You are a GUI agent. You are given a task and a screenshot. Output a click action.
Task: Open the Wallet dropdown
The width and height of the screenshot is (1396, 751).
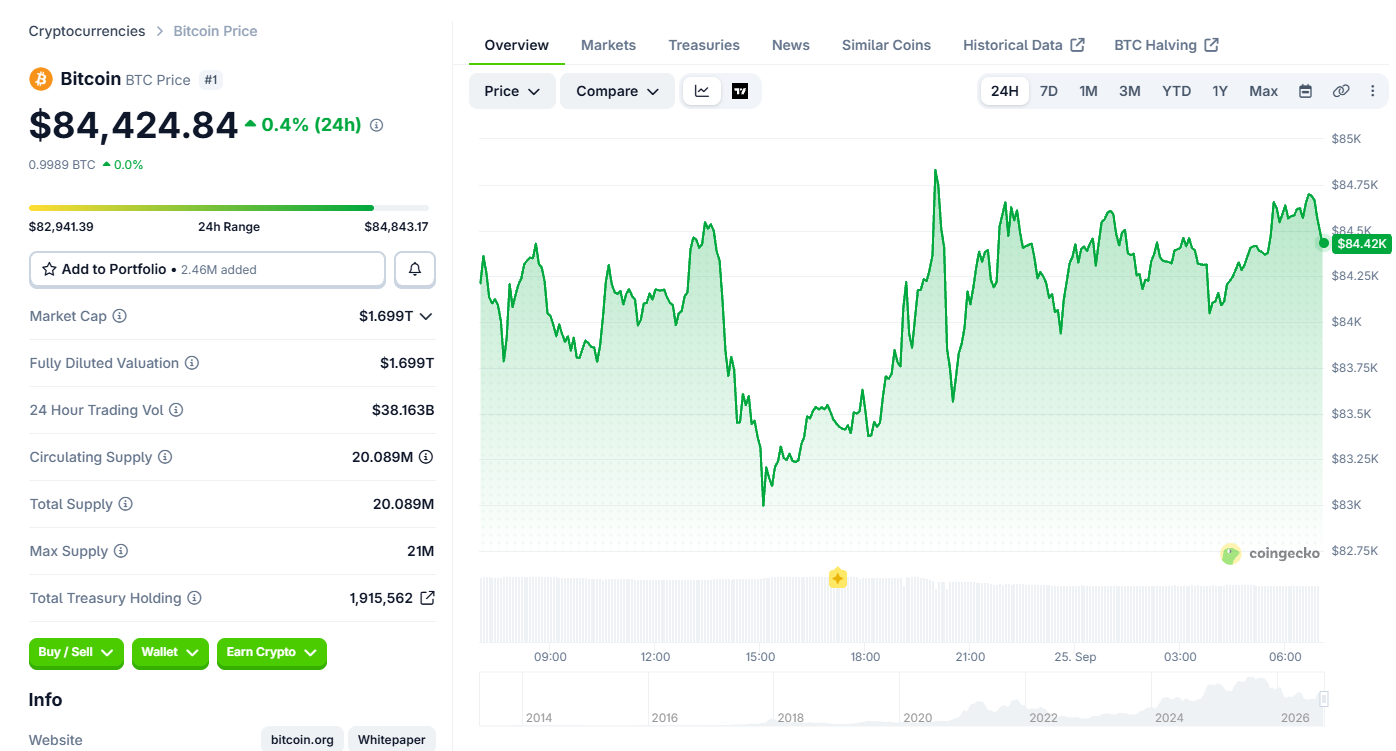tap(170, 653)
